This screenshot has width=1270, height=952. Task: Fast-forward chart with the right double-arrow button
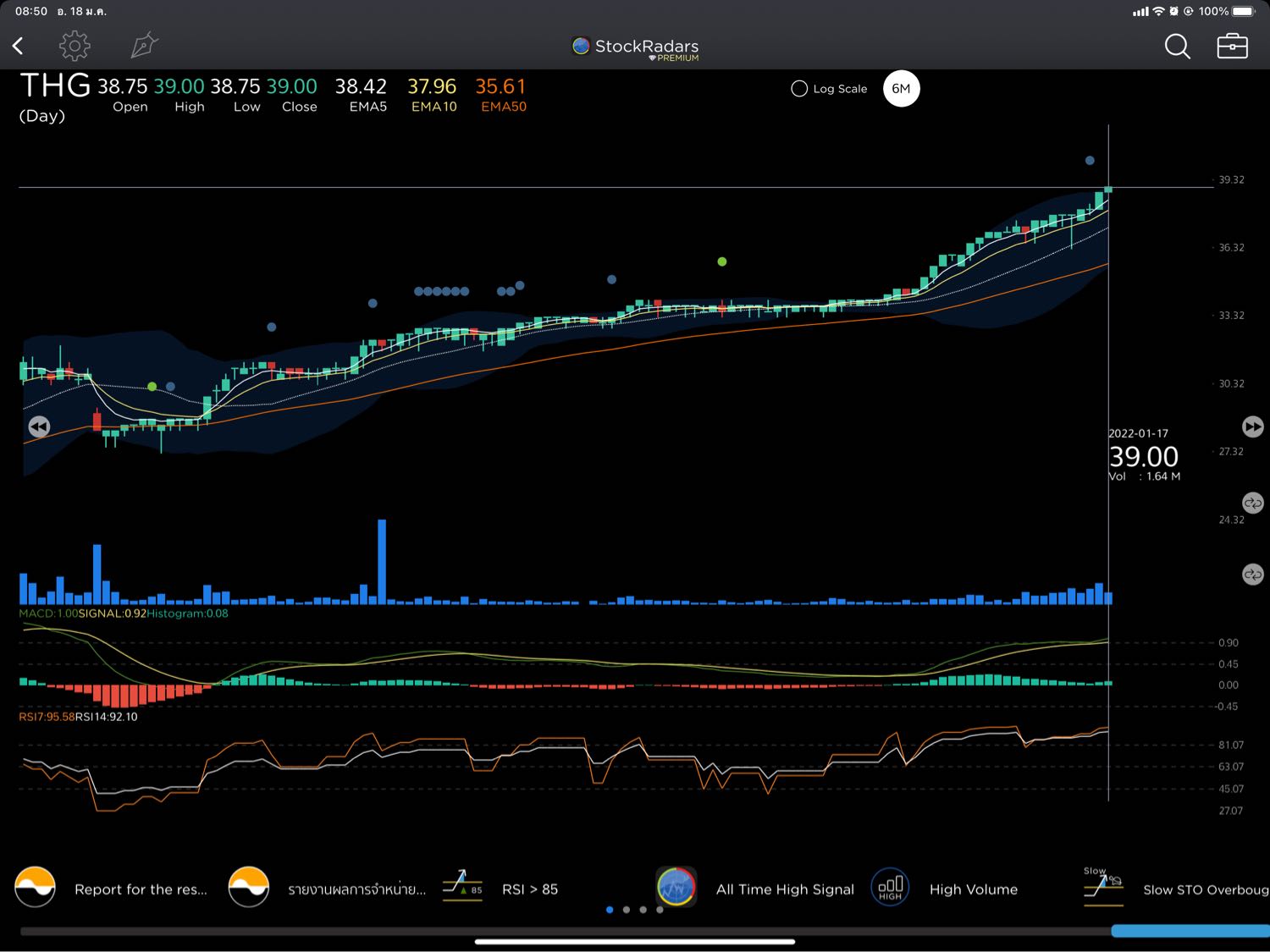pyautogui.click(x=1252, y=426)
